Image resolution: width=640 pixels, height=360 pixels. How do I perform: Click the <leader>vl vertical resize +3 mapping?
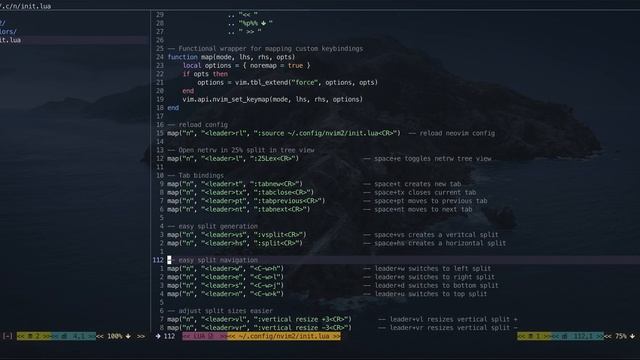pyautogui.click(x=260, y=319)
